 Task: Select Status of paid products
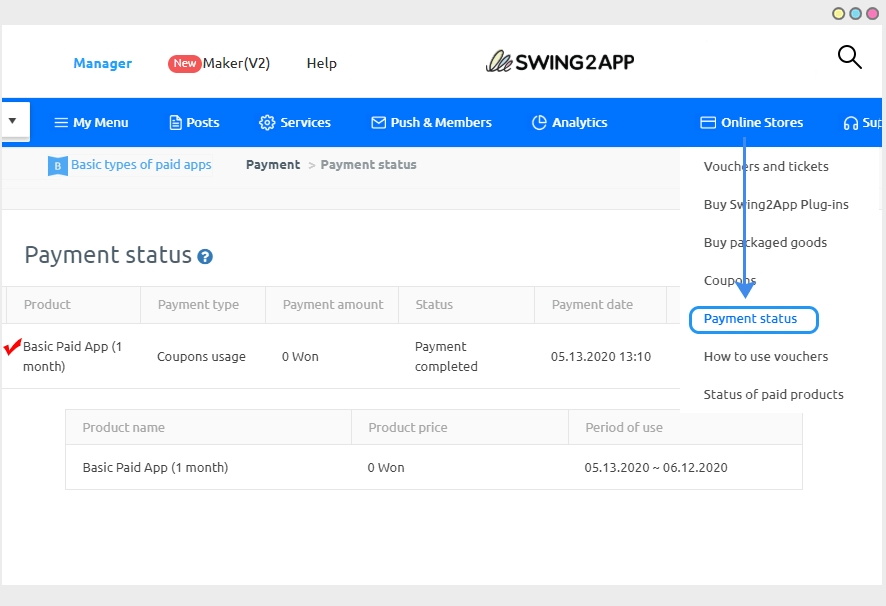click(x=773, y=395)
